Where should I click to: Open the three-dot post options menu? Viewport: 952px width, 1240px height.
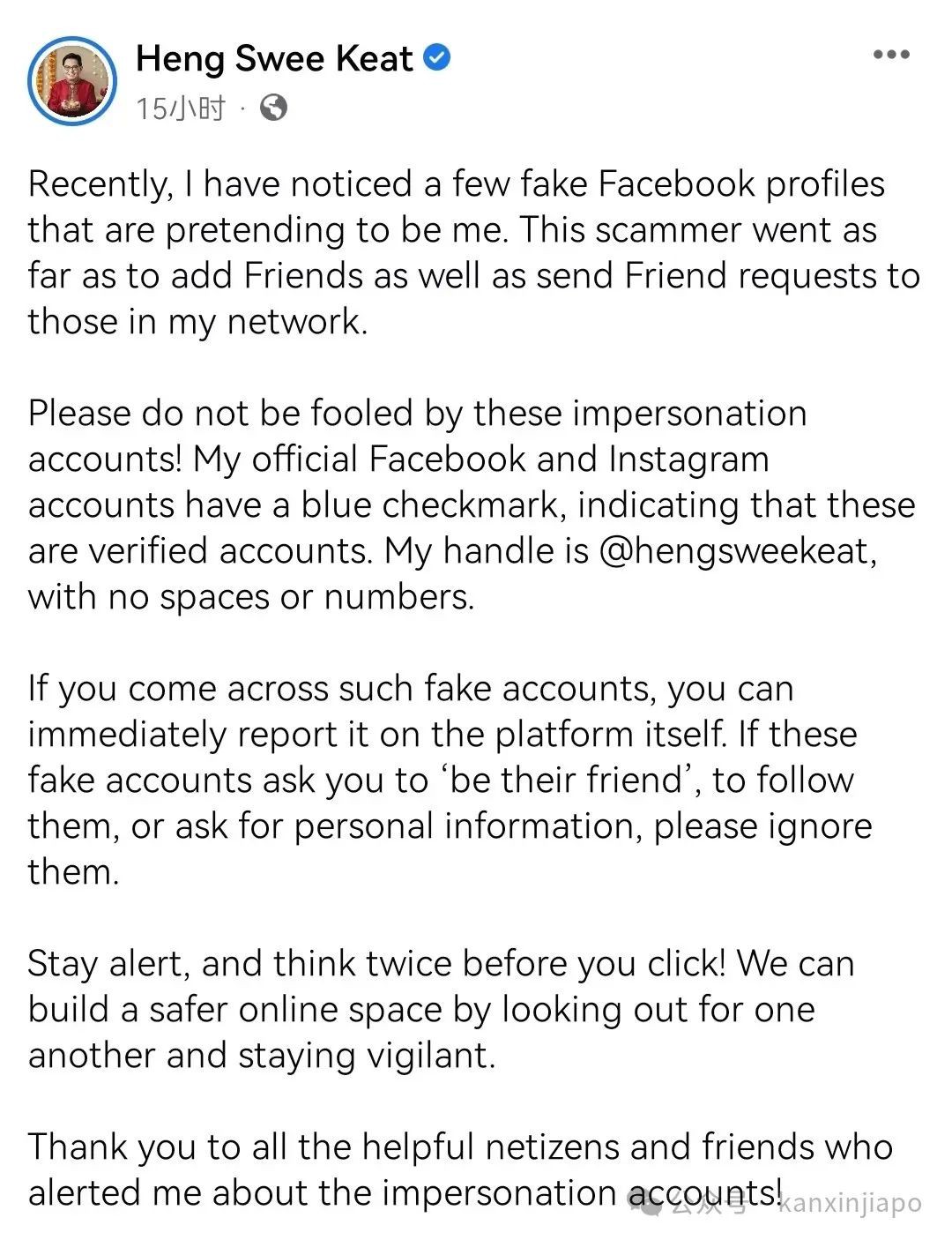click(891, 55)
